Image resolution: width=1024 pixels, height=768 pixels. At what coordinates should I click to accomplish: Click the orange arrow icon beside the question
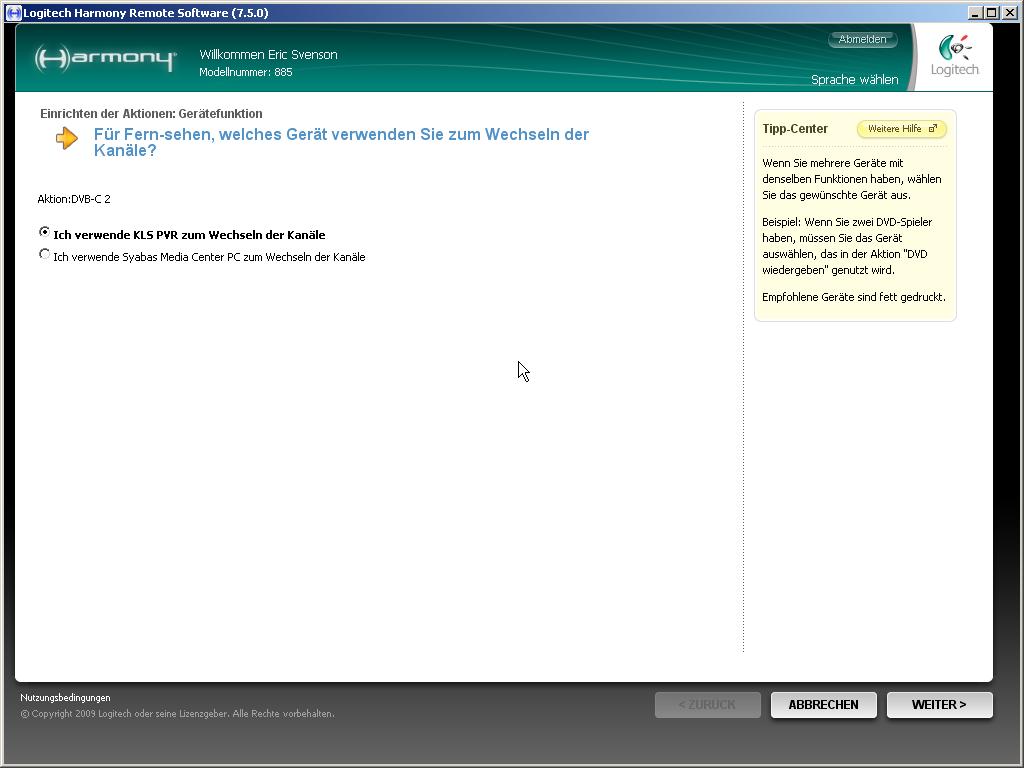[67, 138]
